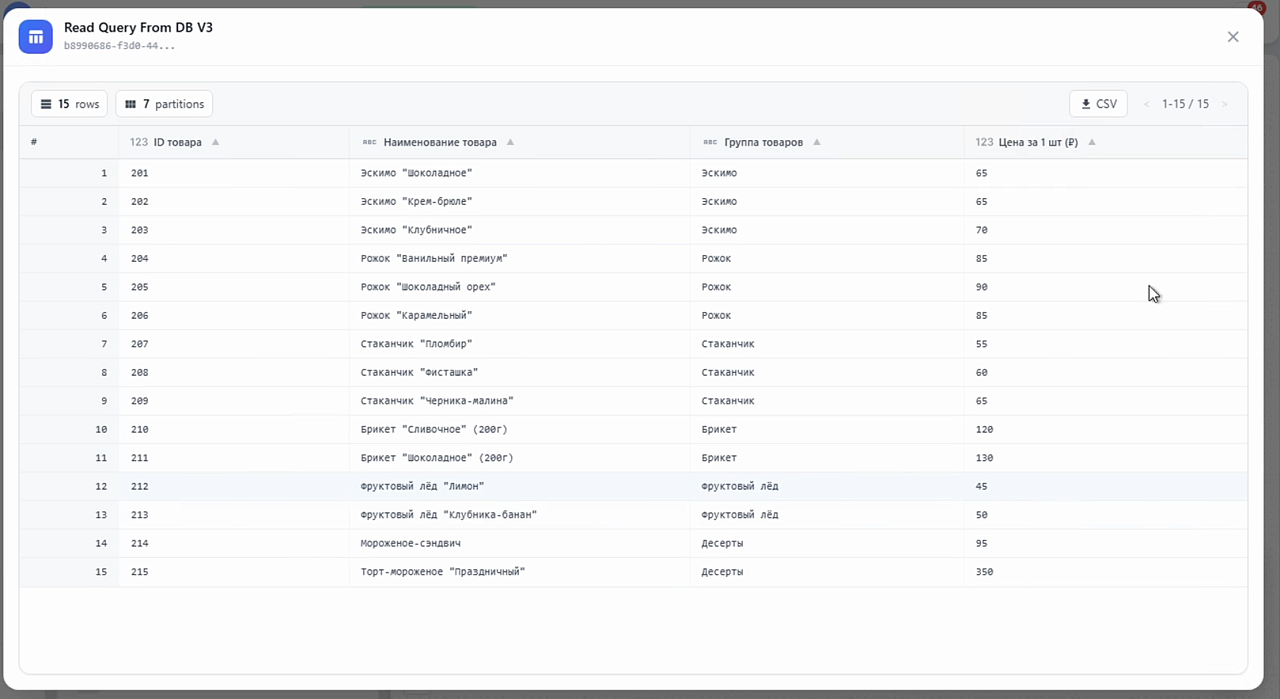This screenshot has height=699, width=1280.
Task: Close the Read Query From DB V3 dialog
Action: pyautogui.click(x=1233, y=37)
